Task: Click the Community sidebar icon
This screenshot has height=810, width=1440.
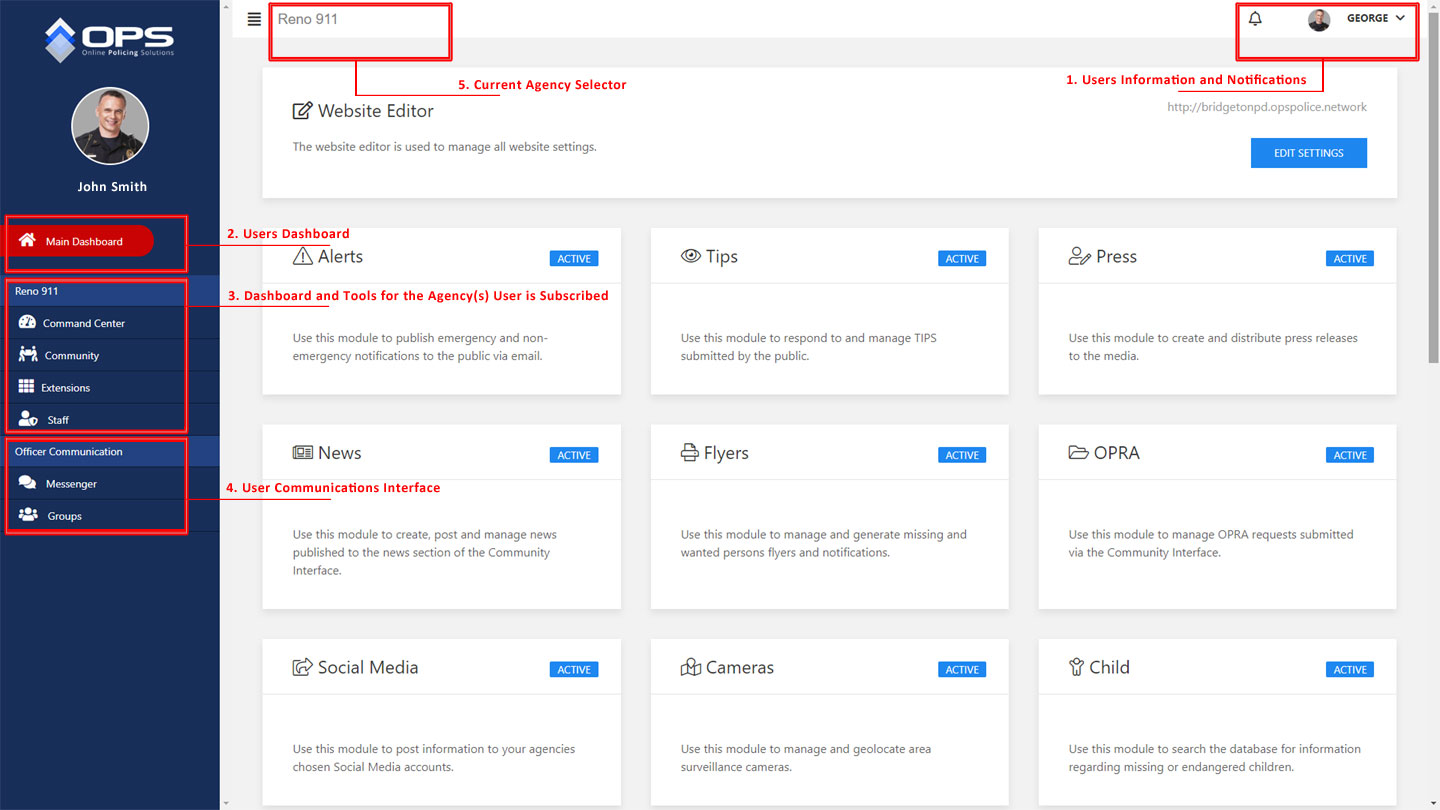Action: [x=27, y=355]
